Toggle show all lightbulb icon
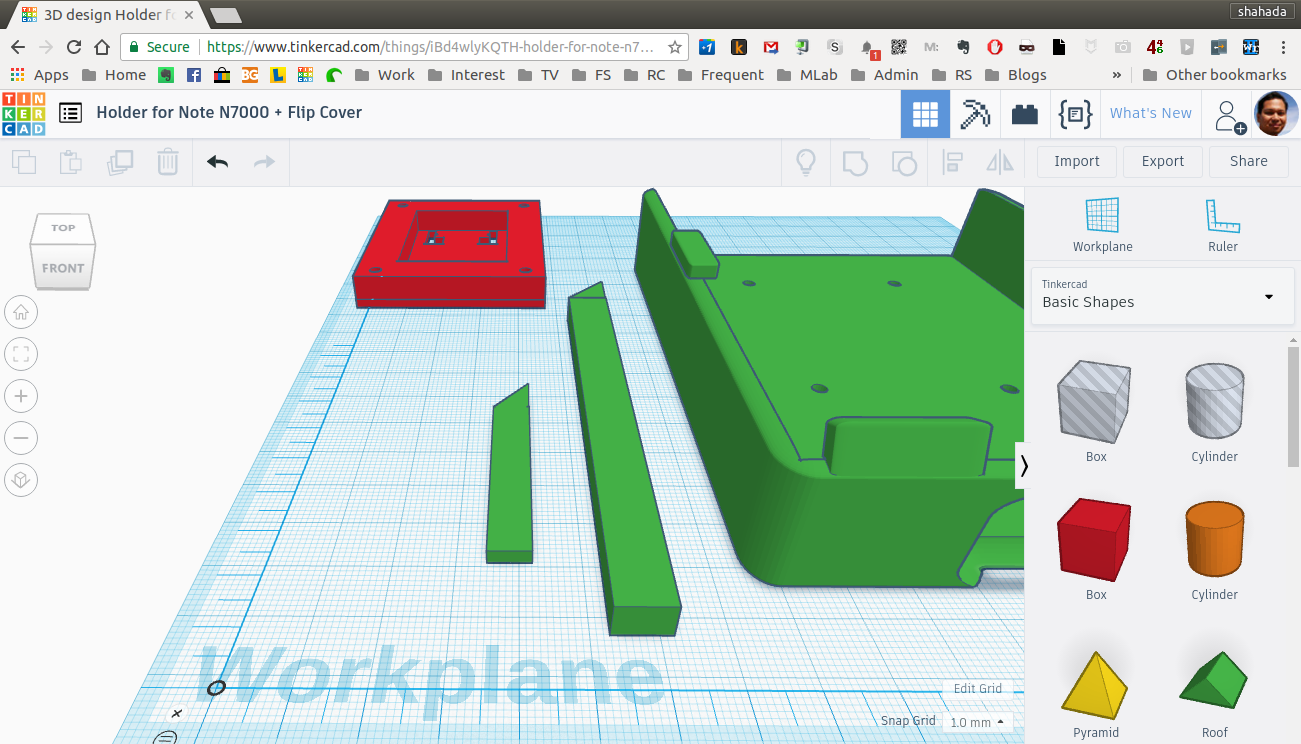The image size is (1301, 744). point(806,162)
